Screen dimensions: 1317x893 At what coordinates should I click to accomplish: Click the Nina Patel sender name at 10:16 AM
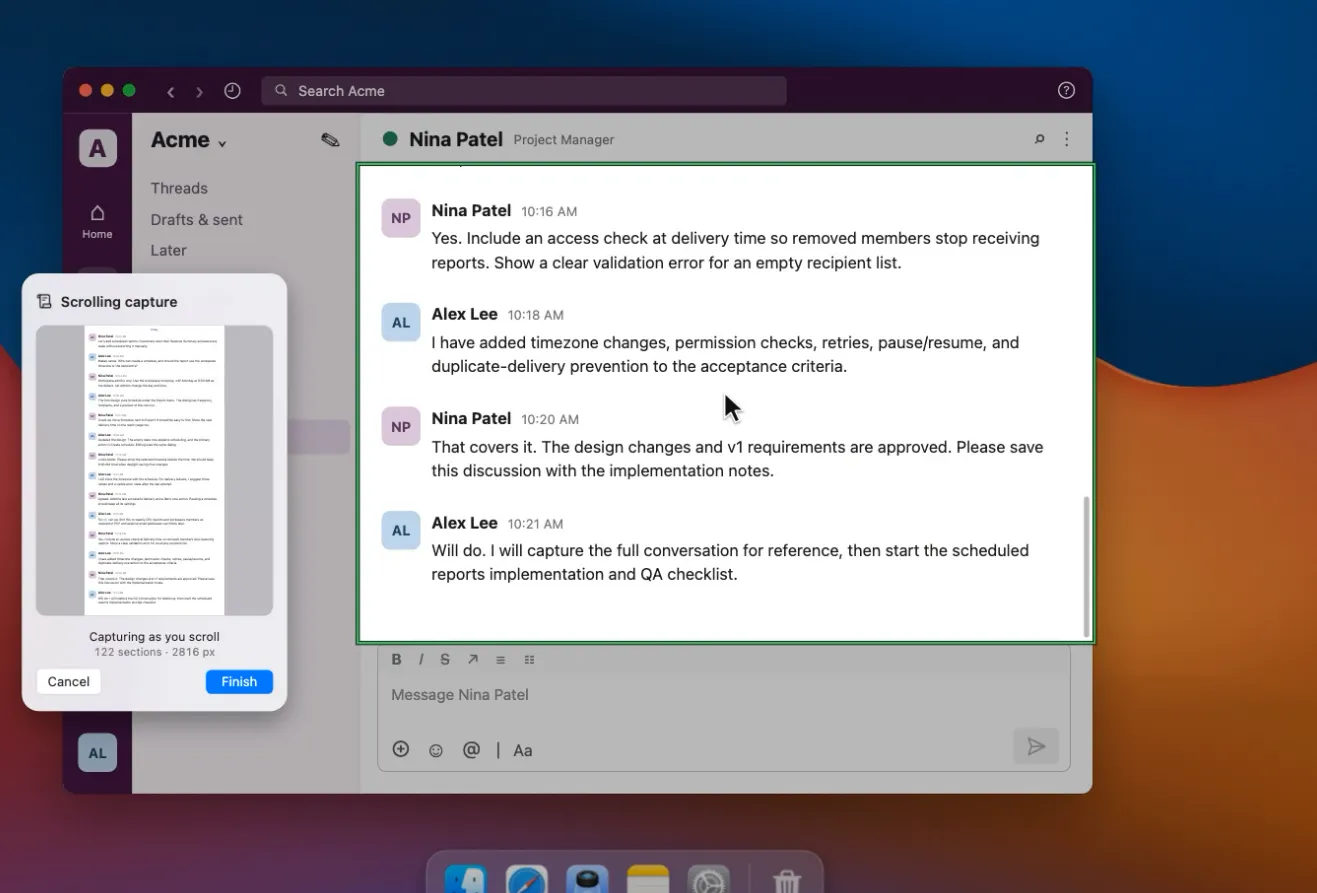click(471, 210)
